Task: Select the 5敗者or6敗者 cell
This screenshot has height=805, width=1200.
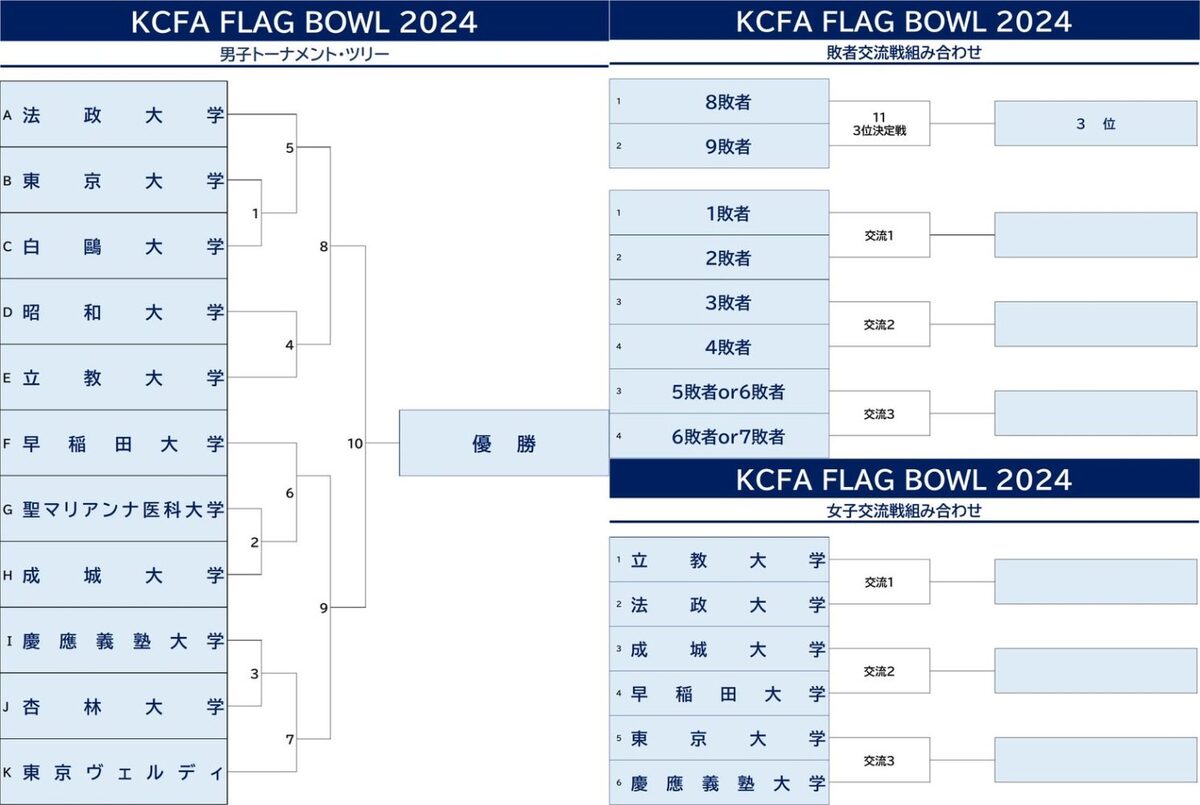Action: [719, 392]
